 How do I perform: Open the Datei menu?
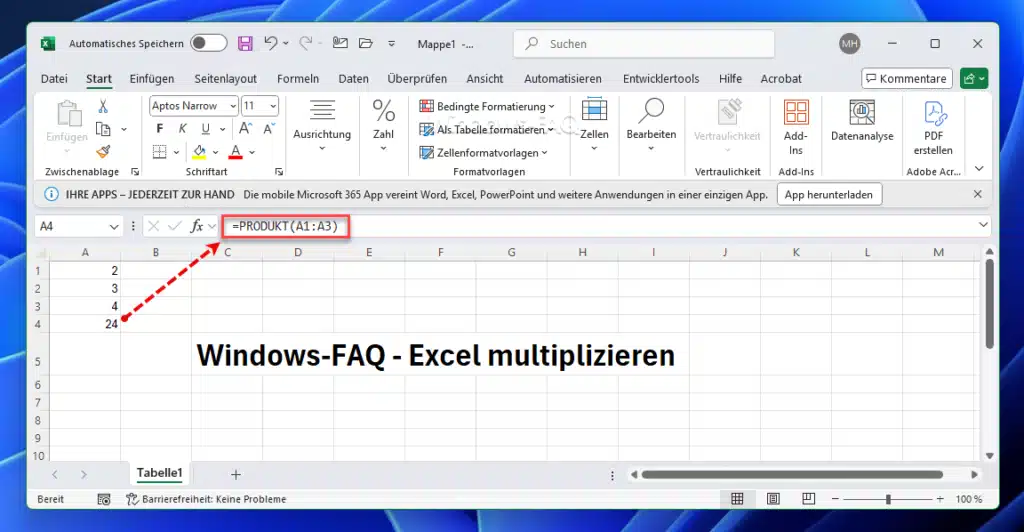(54, 78)
